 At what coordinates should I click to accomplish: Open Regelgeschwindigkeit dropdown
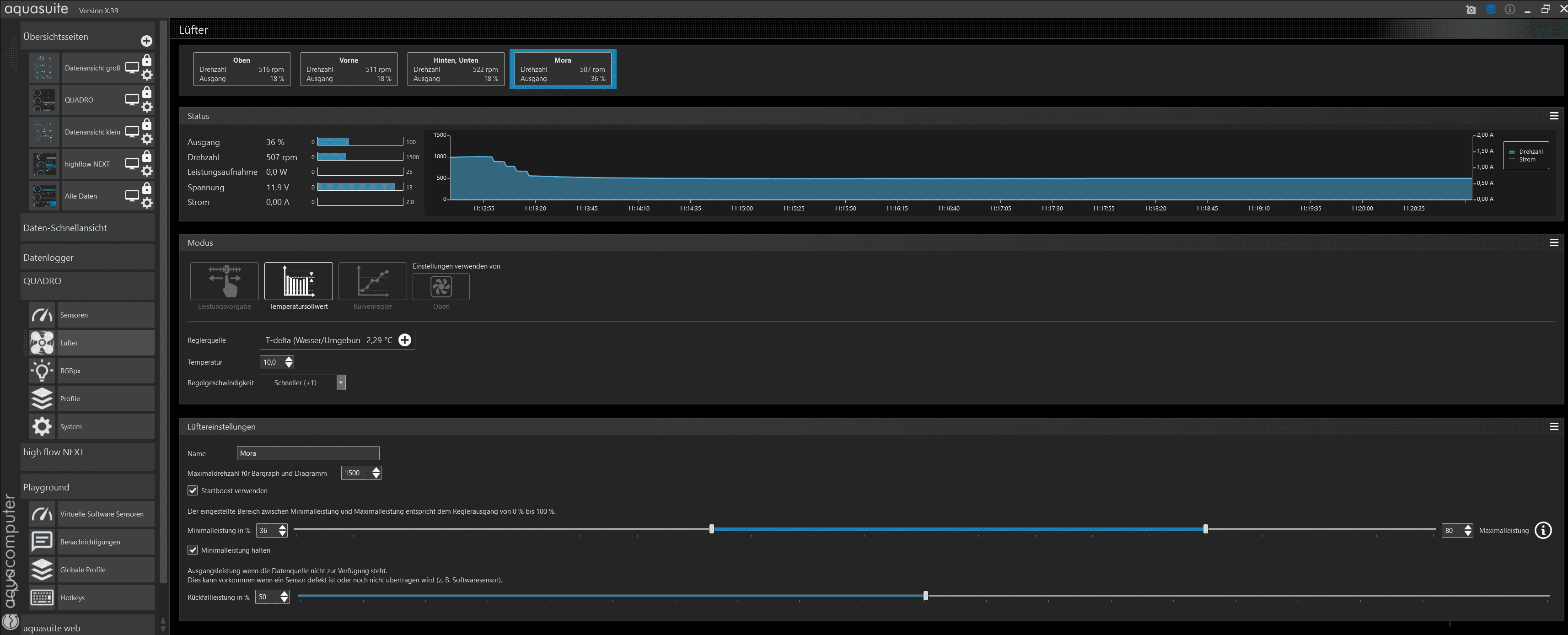click(x=341, y=382)
